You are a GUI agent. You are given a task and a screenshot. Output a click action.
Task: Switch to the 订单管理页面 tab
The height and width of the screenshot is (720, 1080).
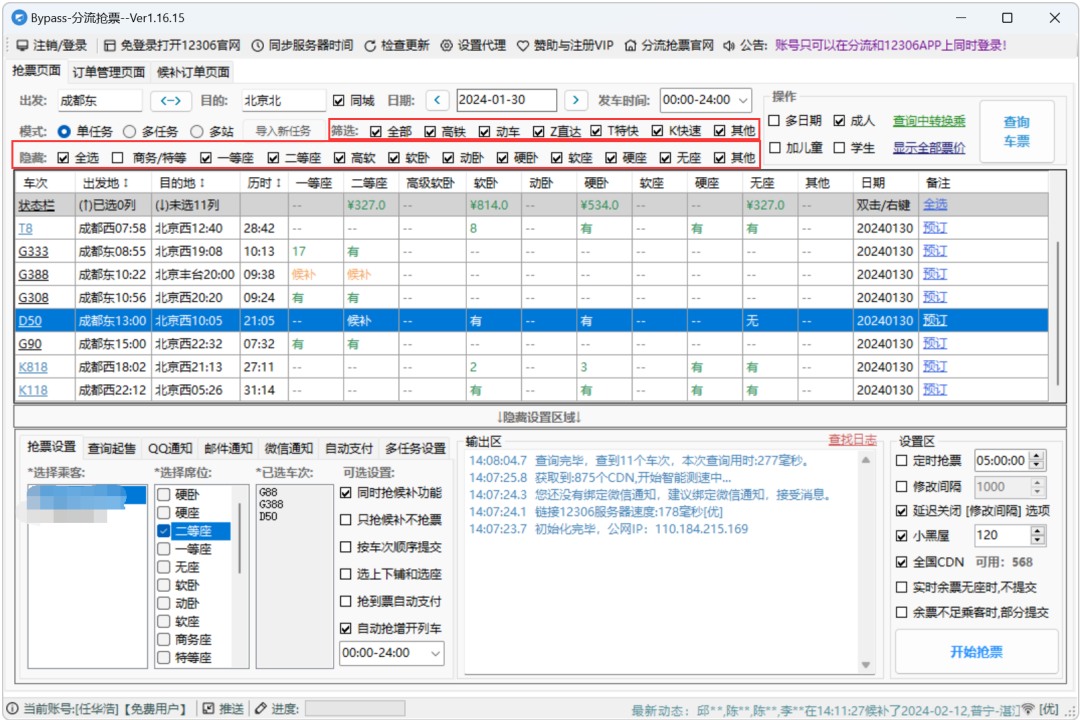(109, 72)
